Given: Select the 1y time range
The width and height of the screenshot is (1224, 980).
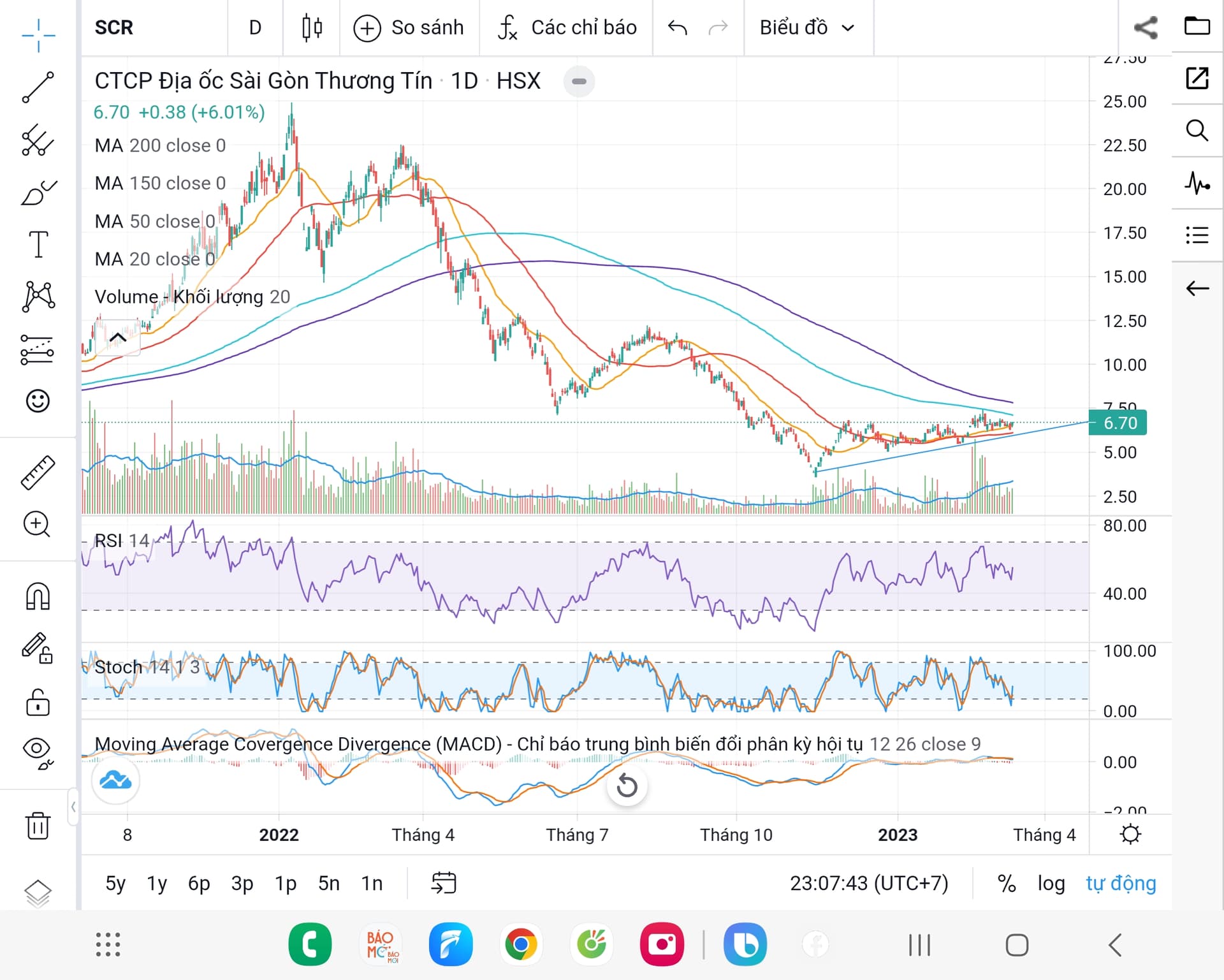Looking at the screenshot, I should tap(157, 883).
